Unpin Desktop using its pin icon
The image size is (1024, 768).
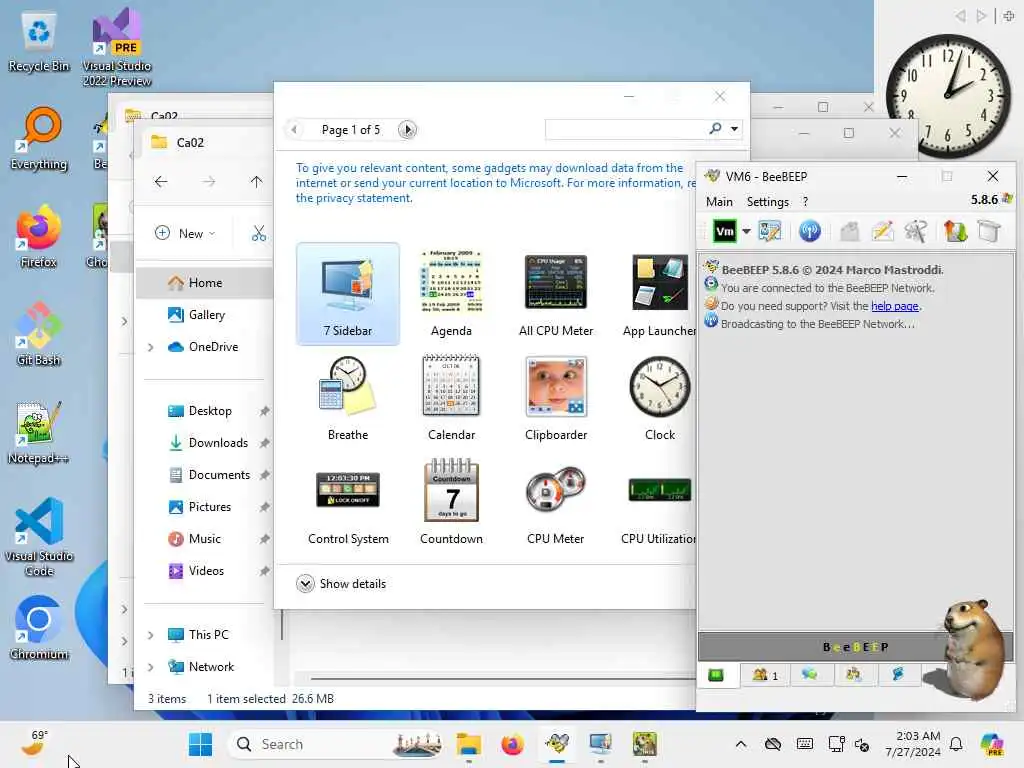tap(264, 411)
